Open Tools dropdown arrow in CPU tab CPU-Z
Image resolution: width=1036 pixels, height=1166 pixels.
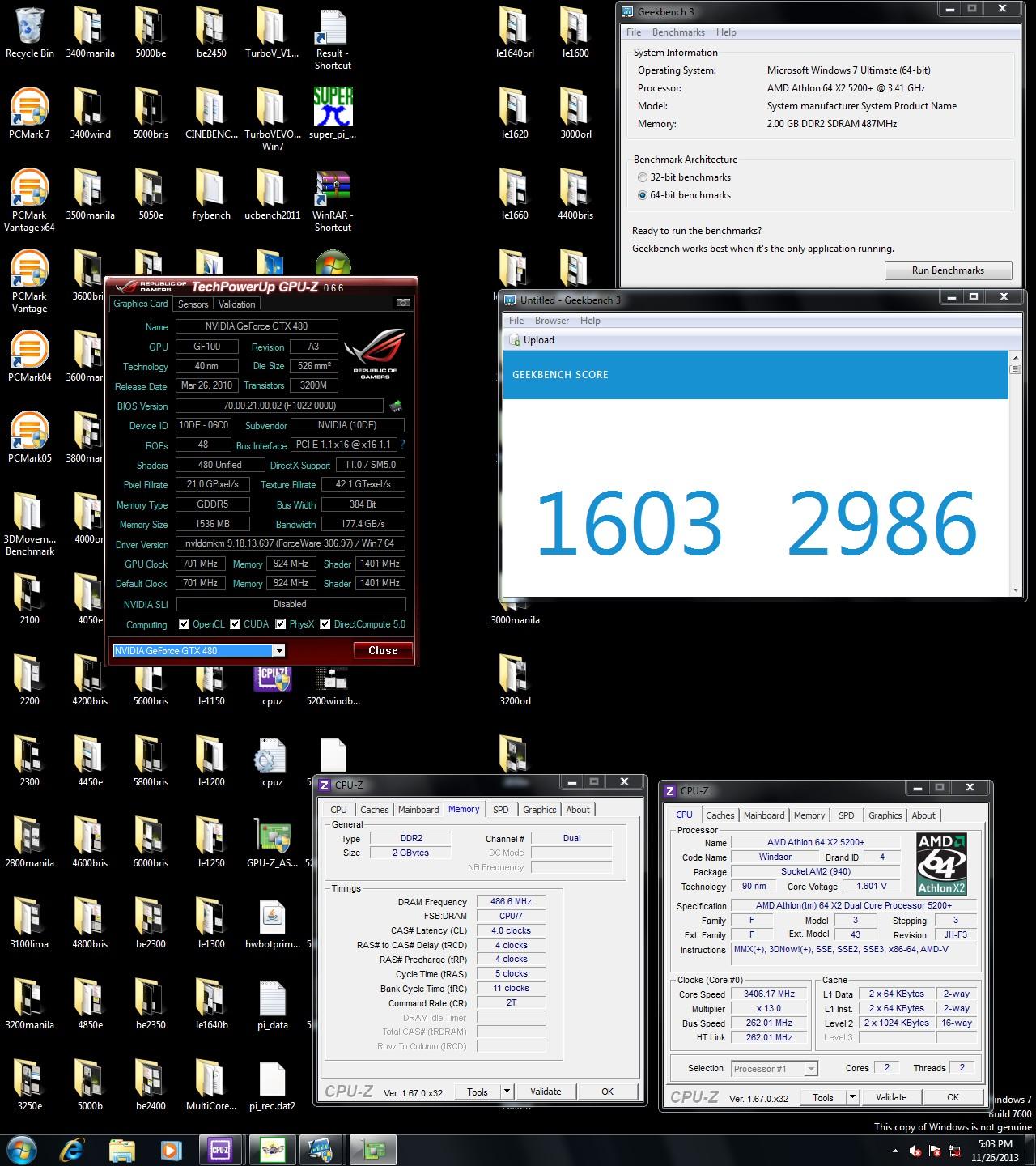[x=852, y=1097]
